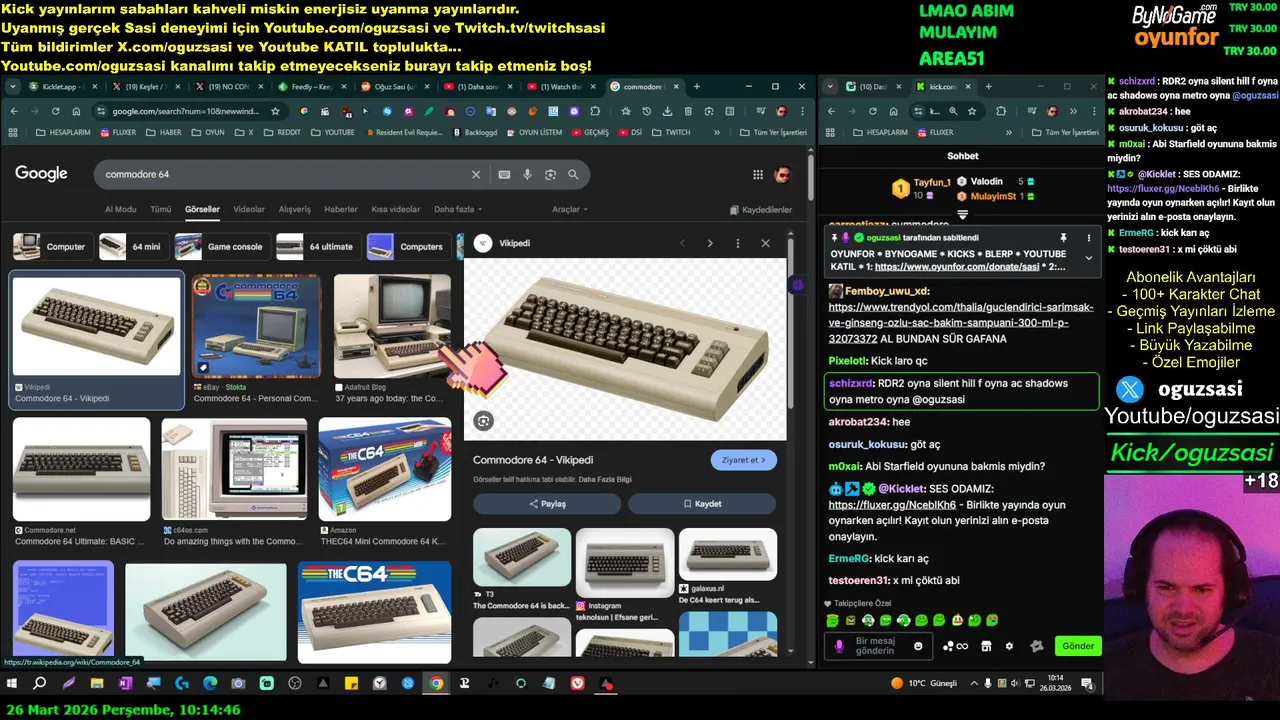Show next image in Vikipedi preview panel
The width and height of the screenshot is (1280, 720).
(x=710, y=243)
